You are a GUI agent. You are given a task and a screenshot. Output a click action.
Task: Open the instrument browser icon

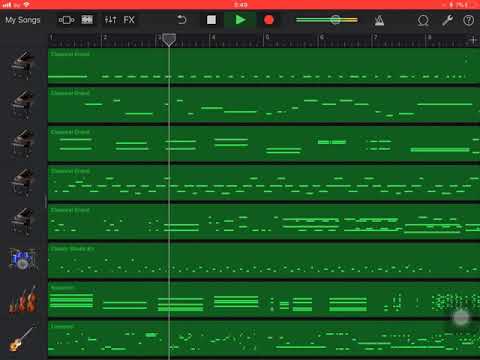67,20
